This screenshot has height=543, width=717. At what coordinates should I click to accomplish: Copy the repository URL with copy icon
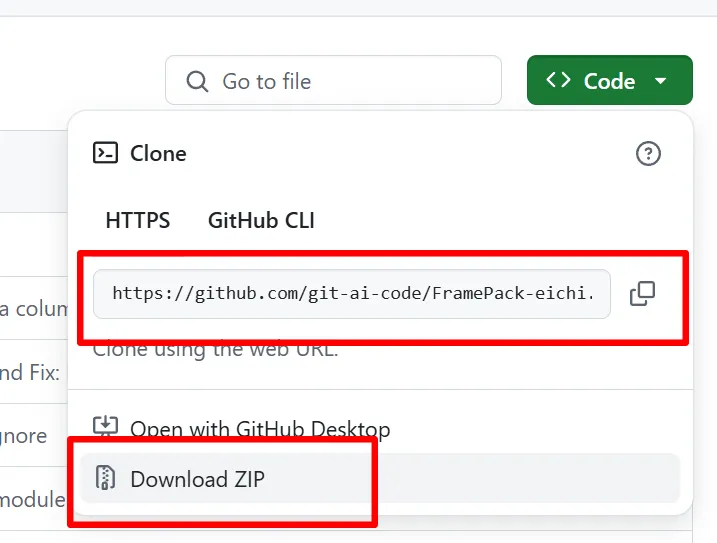642,293
